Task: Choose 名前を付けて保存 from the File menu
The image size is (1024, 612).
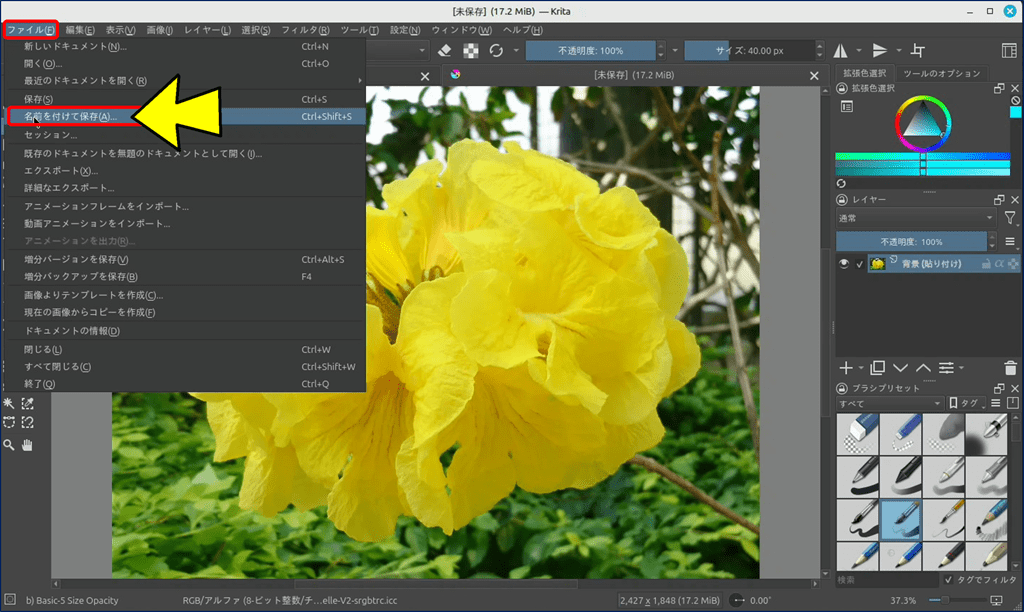Action: point(70,116)
